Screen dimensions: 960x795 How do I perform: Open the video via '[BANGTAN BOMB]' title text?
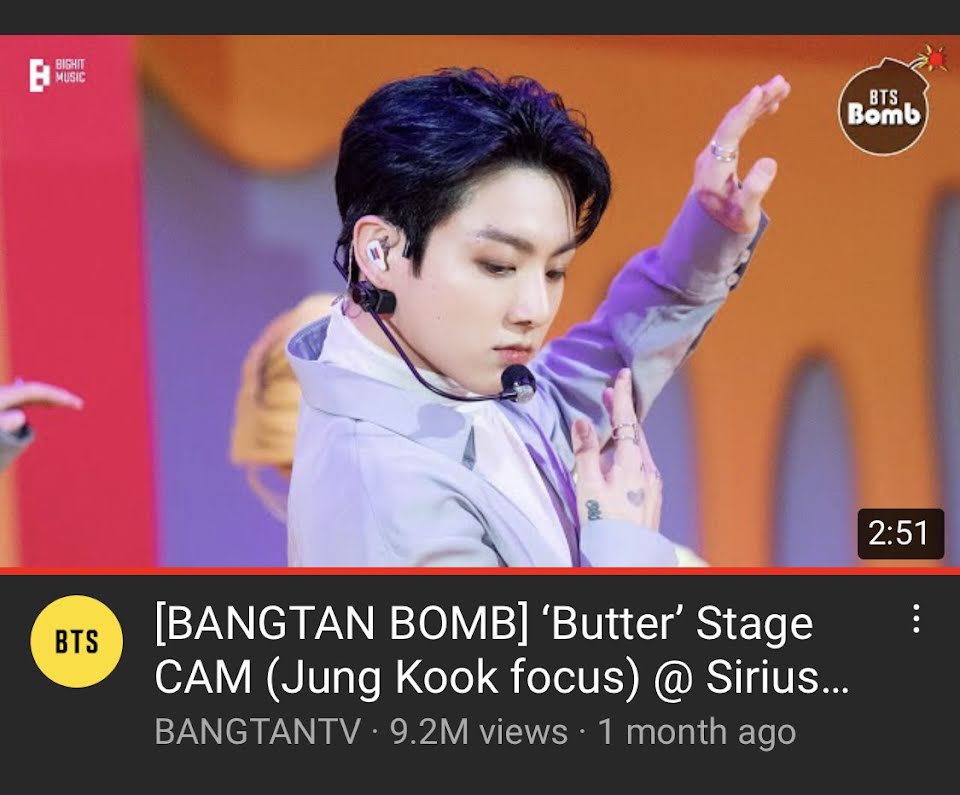tap(340, 624)
